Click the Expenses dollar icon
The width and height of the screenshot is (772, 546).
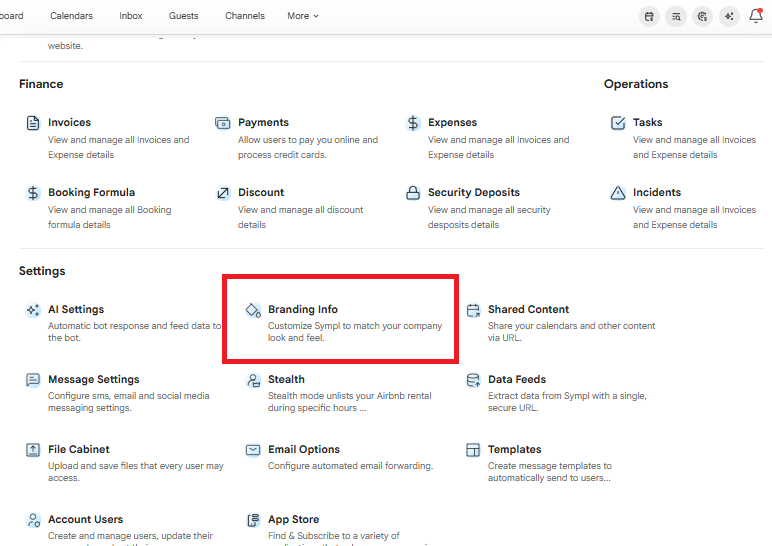pos(413,123)
